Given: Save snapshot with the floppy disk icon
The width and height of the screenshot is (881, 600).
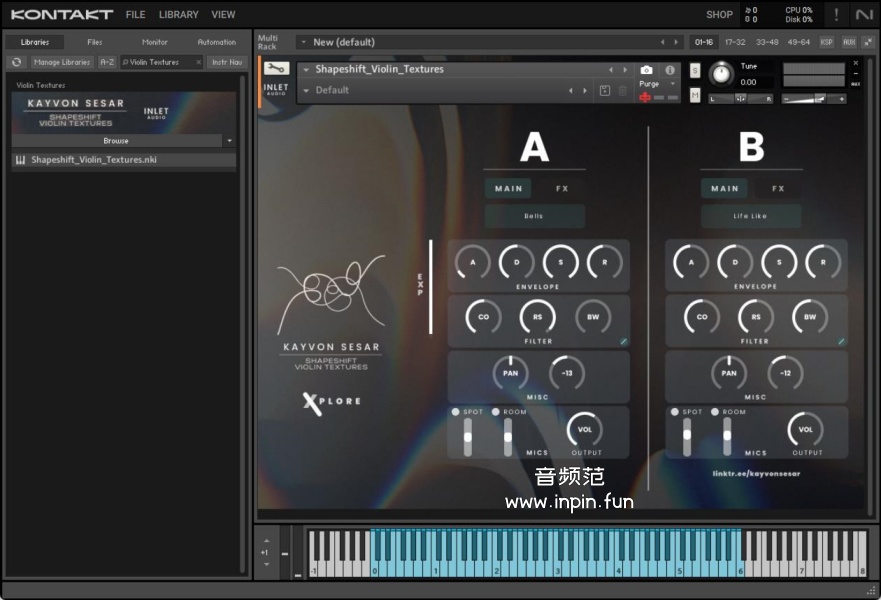Looking at the screenshot, I should [604, 90].
